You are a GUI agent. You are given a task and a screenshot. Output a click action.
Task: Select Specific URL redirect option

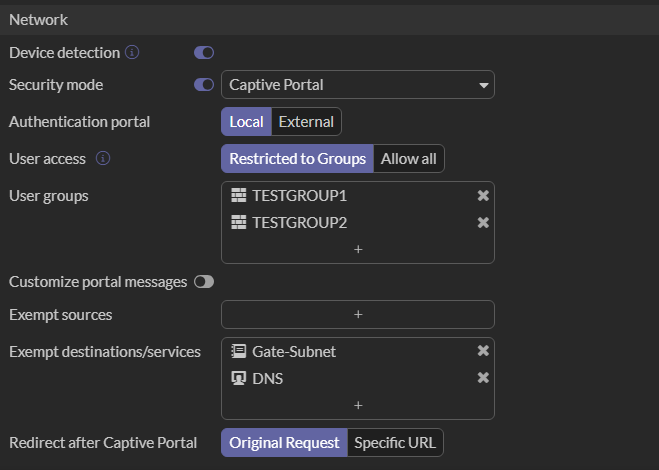click(x=395, y=443)
